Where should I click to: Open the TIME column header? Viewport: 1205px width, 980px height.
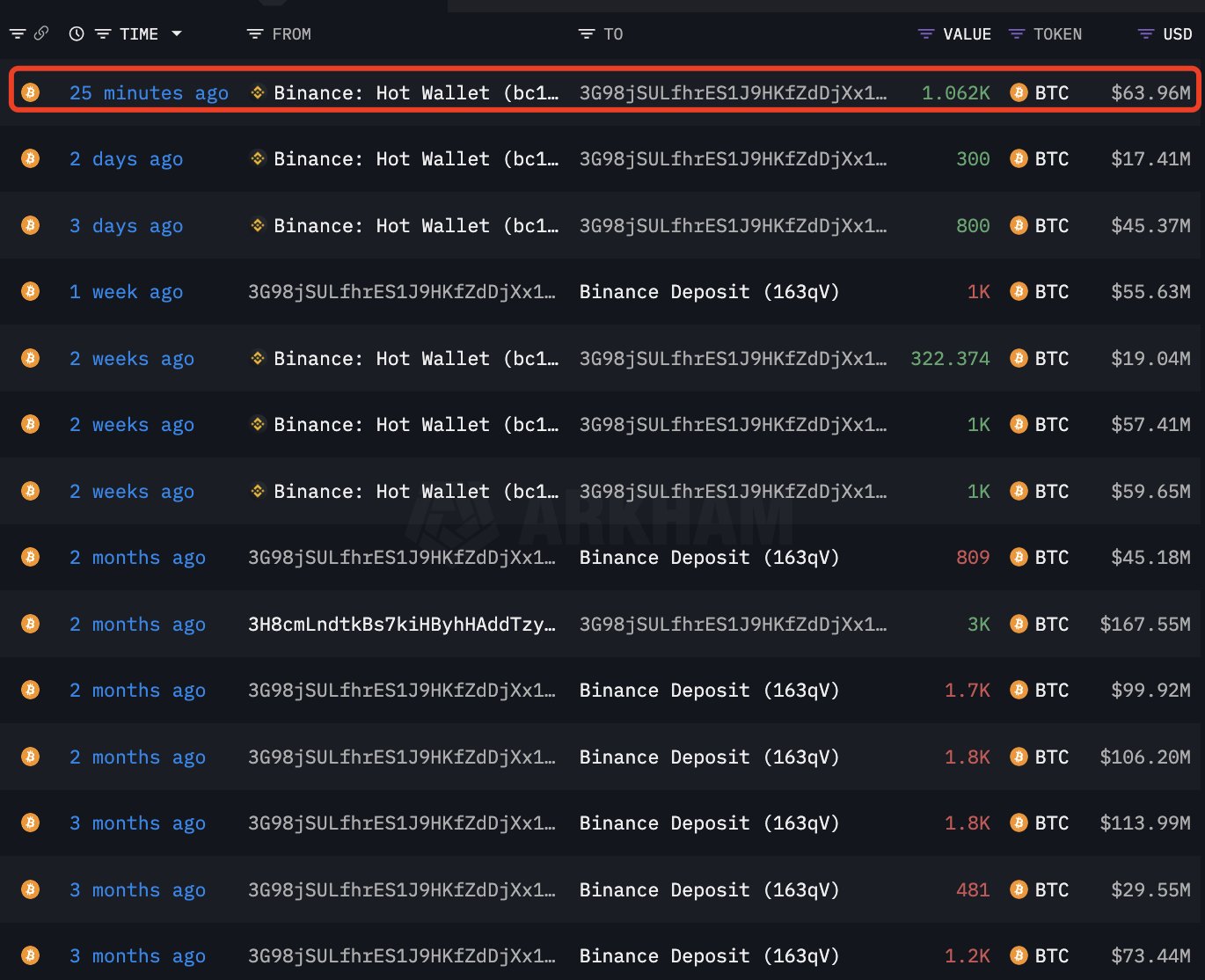(x=138, y=33)
